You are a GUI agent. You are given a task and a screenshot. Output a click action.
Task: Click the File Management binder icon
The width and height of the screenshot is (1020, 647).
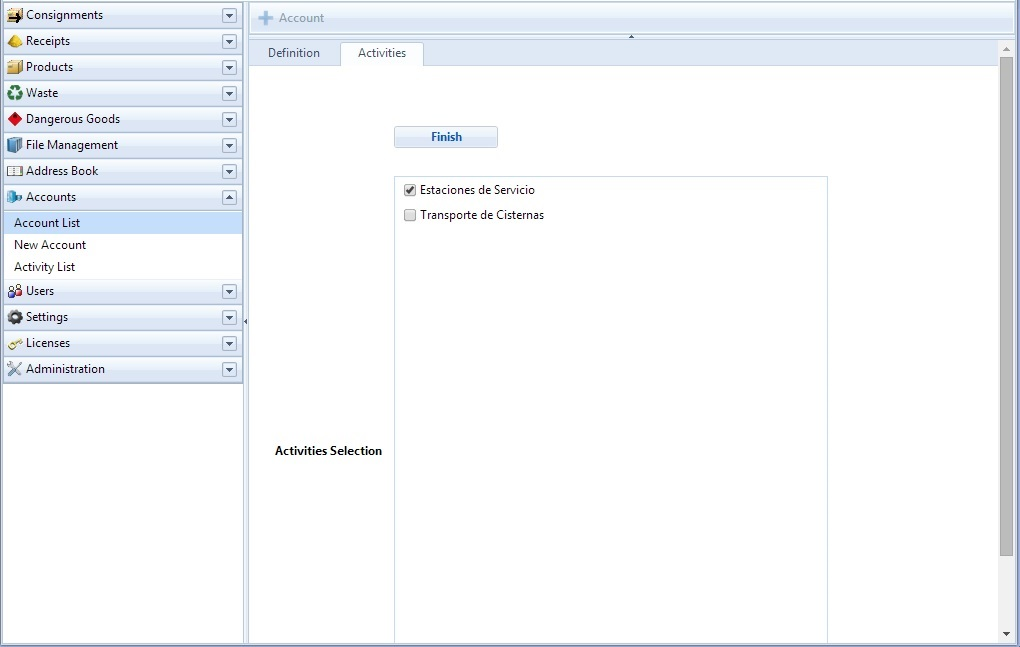(x=14, y=145)
